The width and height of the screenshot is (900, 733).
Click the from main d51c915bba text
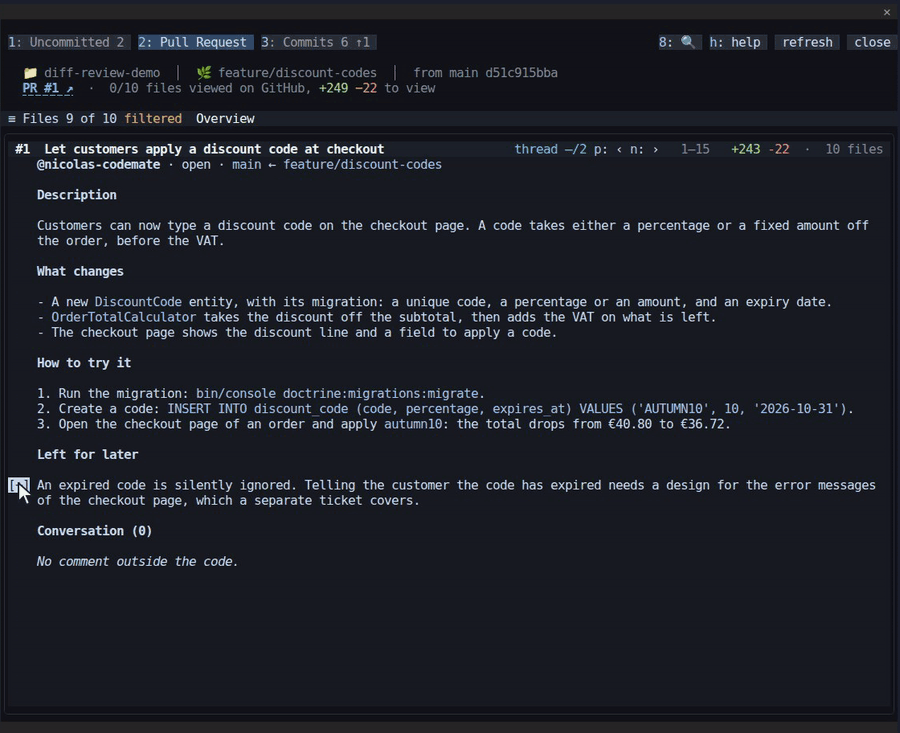point(486,73)
